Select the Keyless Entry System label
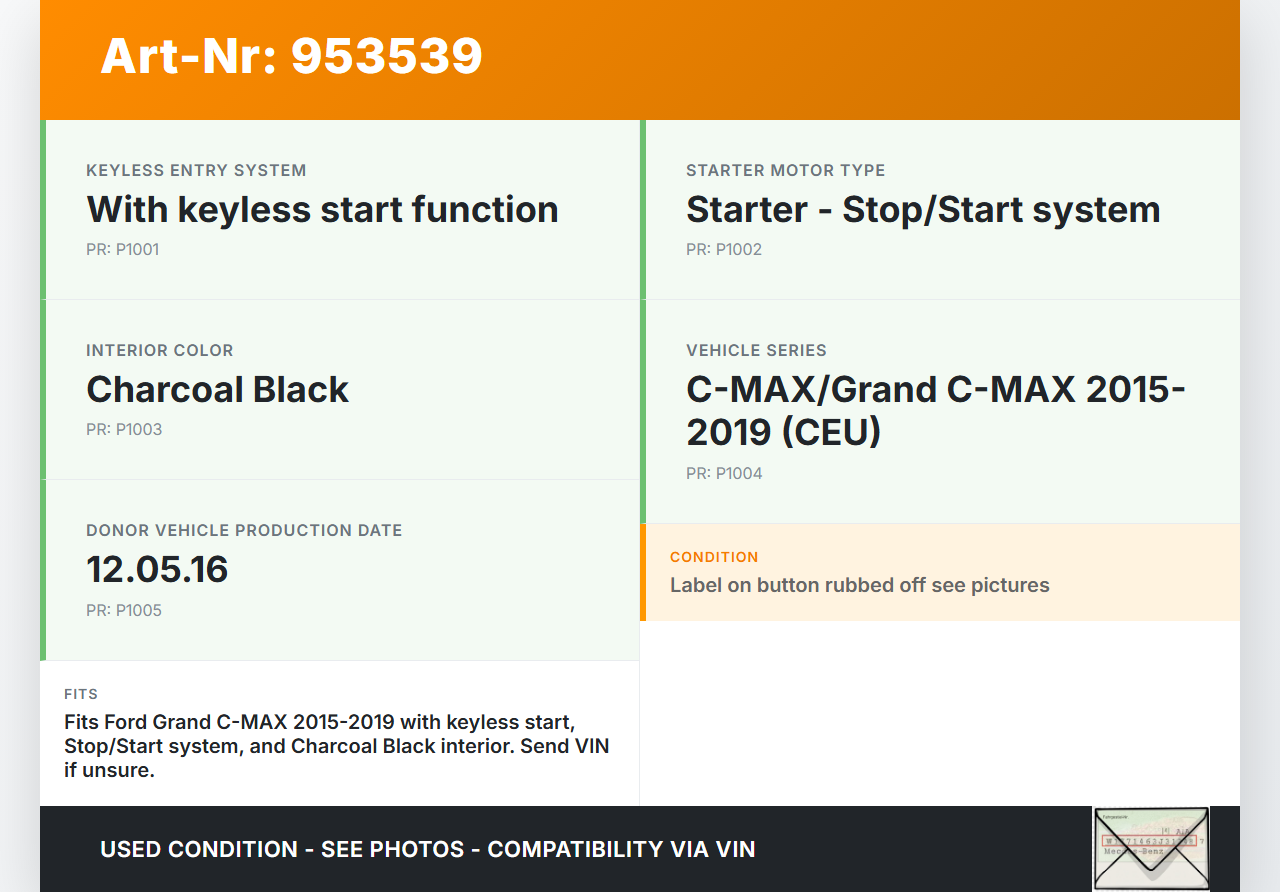Screen dimensions: 1280x892 (196, 170)
